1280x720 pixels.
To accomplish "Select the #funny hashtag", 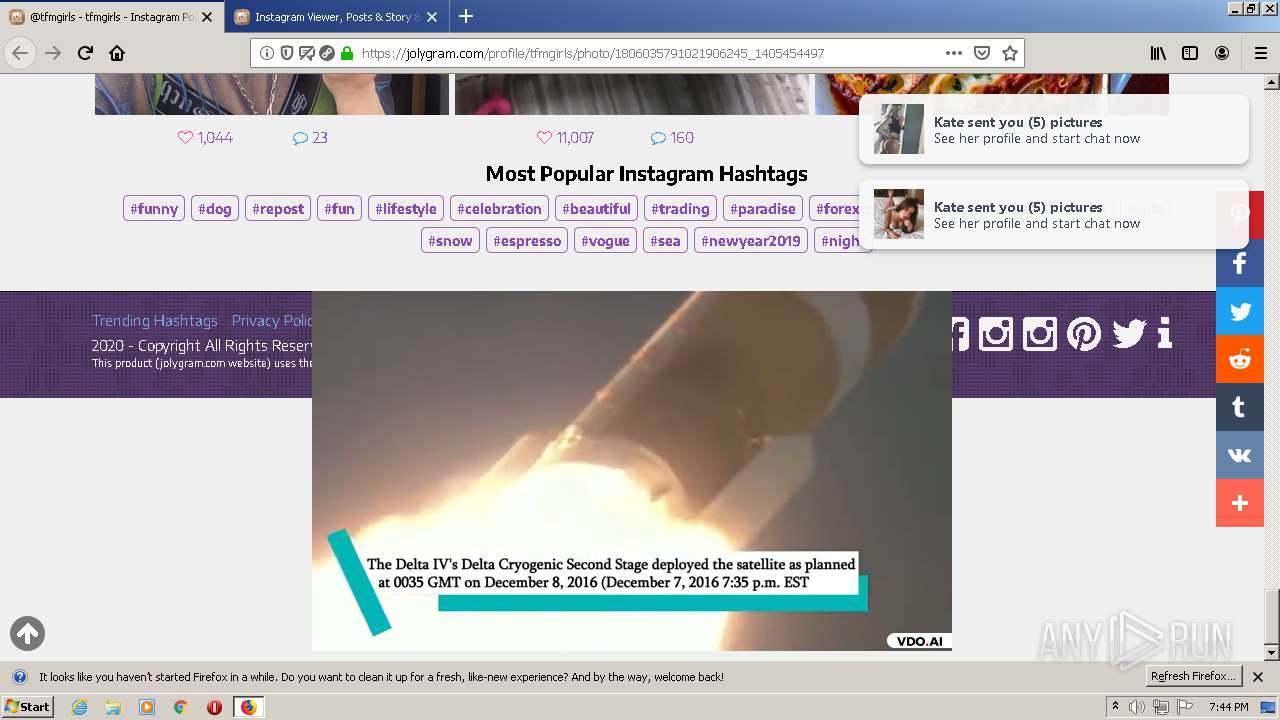I will (x=154, y=209).
